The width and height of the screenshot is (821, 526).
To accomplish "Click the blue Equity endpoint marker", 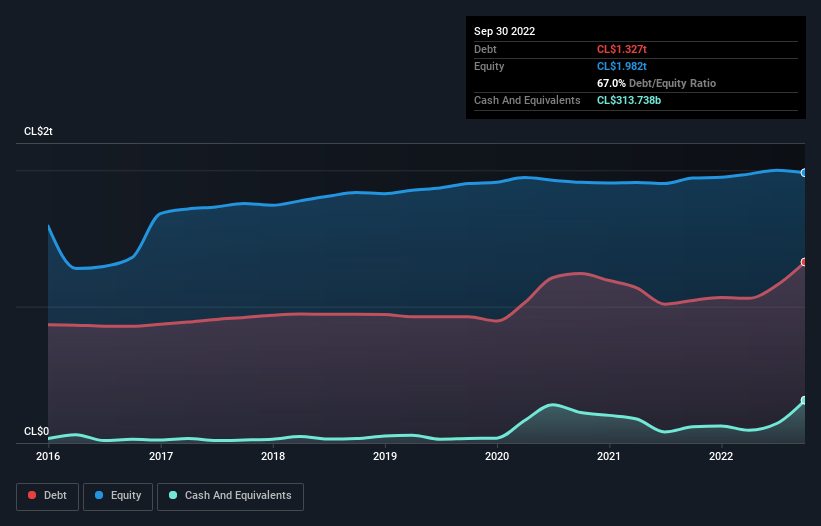I will coord(804,173).
